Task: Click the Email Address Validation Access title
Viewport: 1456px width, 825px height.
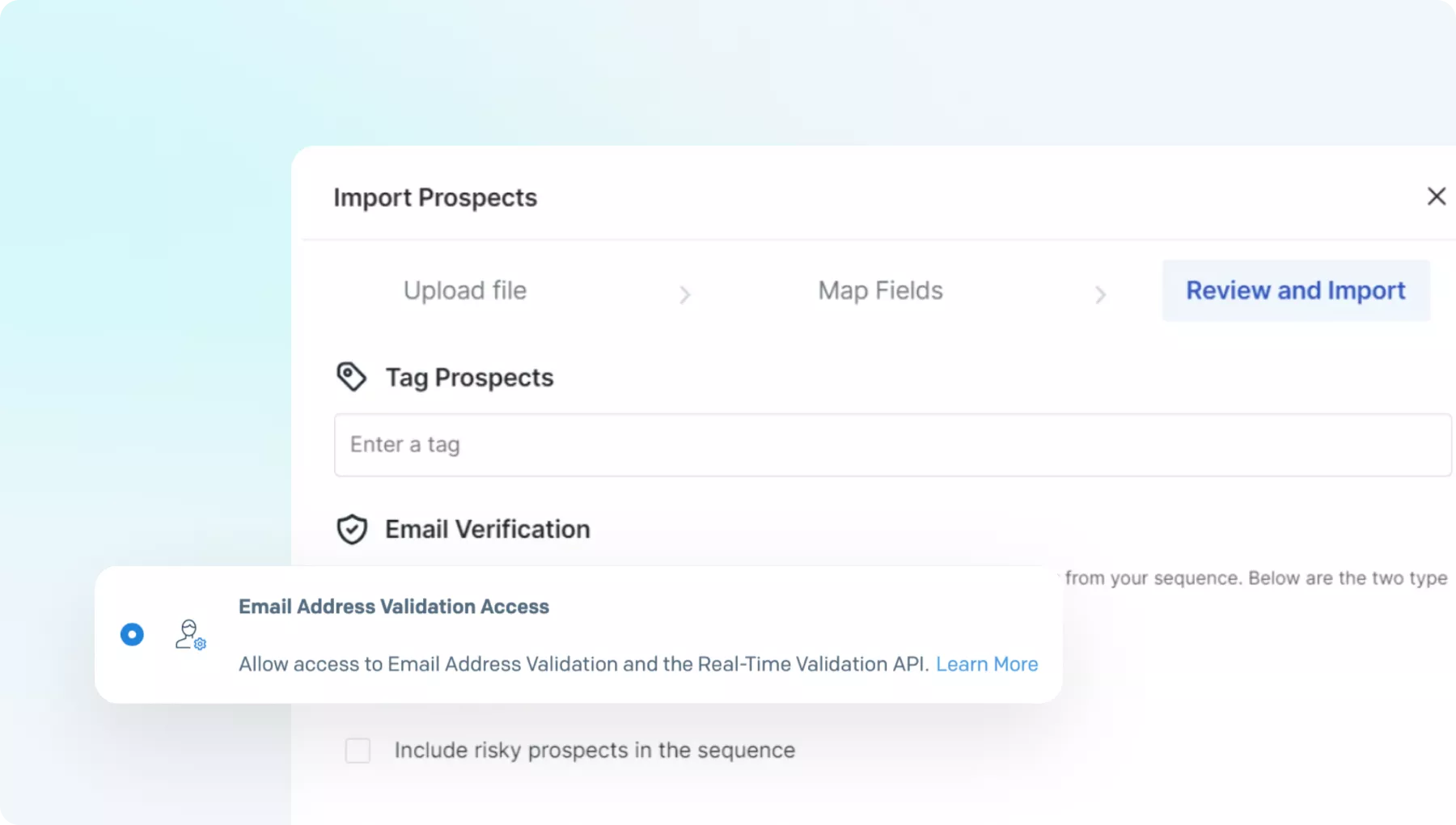Action: click(393, 607)
